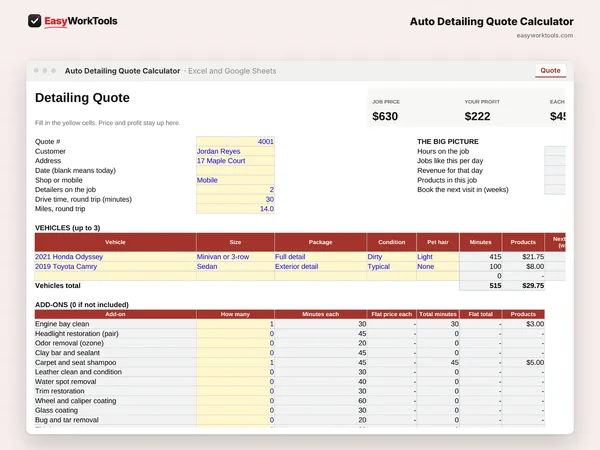Click the Minutes column header in vehicles table
600x450 pixels.
[x=481, y=242]
